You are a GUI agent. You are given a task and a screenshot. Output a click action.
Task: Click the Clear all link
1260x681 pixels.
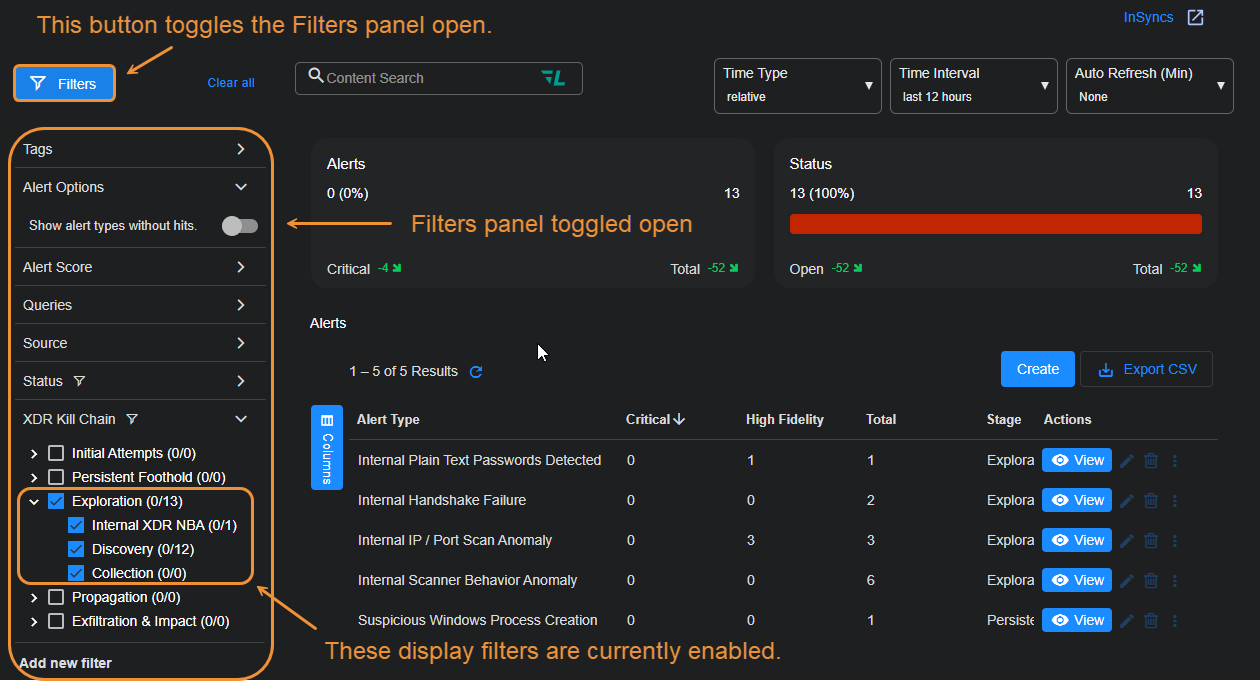click(x=230, y=83)
